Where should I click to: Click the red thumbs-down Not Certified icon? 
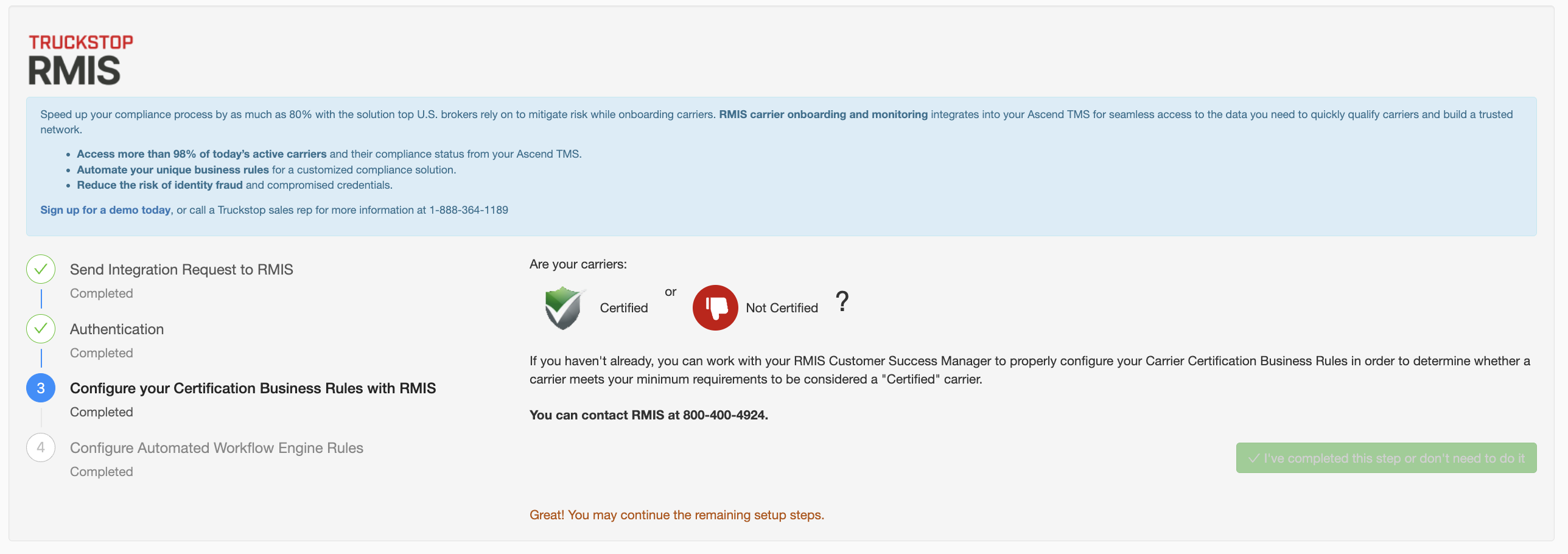[x=715, y=307]
